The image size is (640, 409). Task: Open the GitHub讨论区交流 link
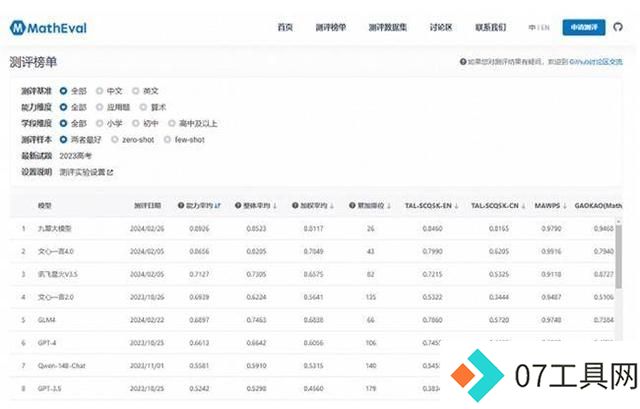(596, 62)
